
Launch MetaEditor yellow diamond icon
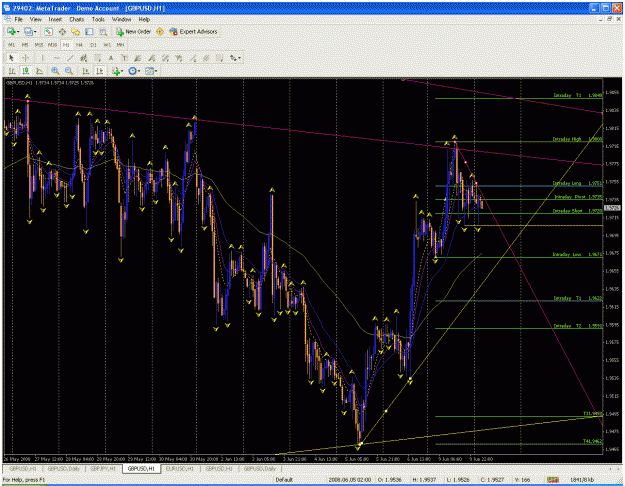160,31
